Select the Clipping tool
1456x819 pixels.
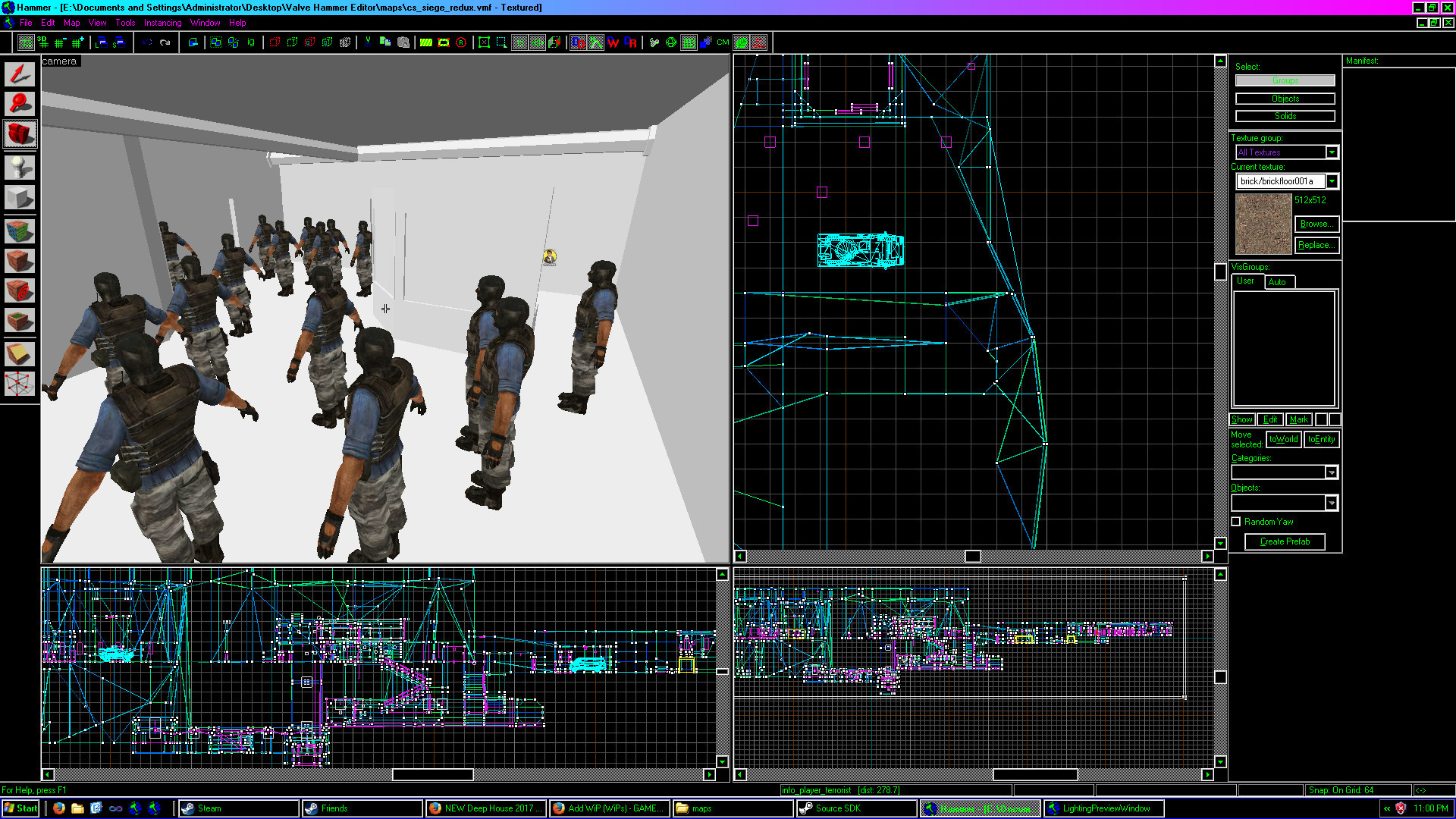(x=20, y=353)
